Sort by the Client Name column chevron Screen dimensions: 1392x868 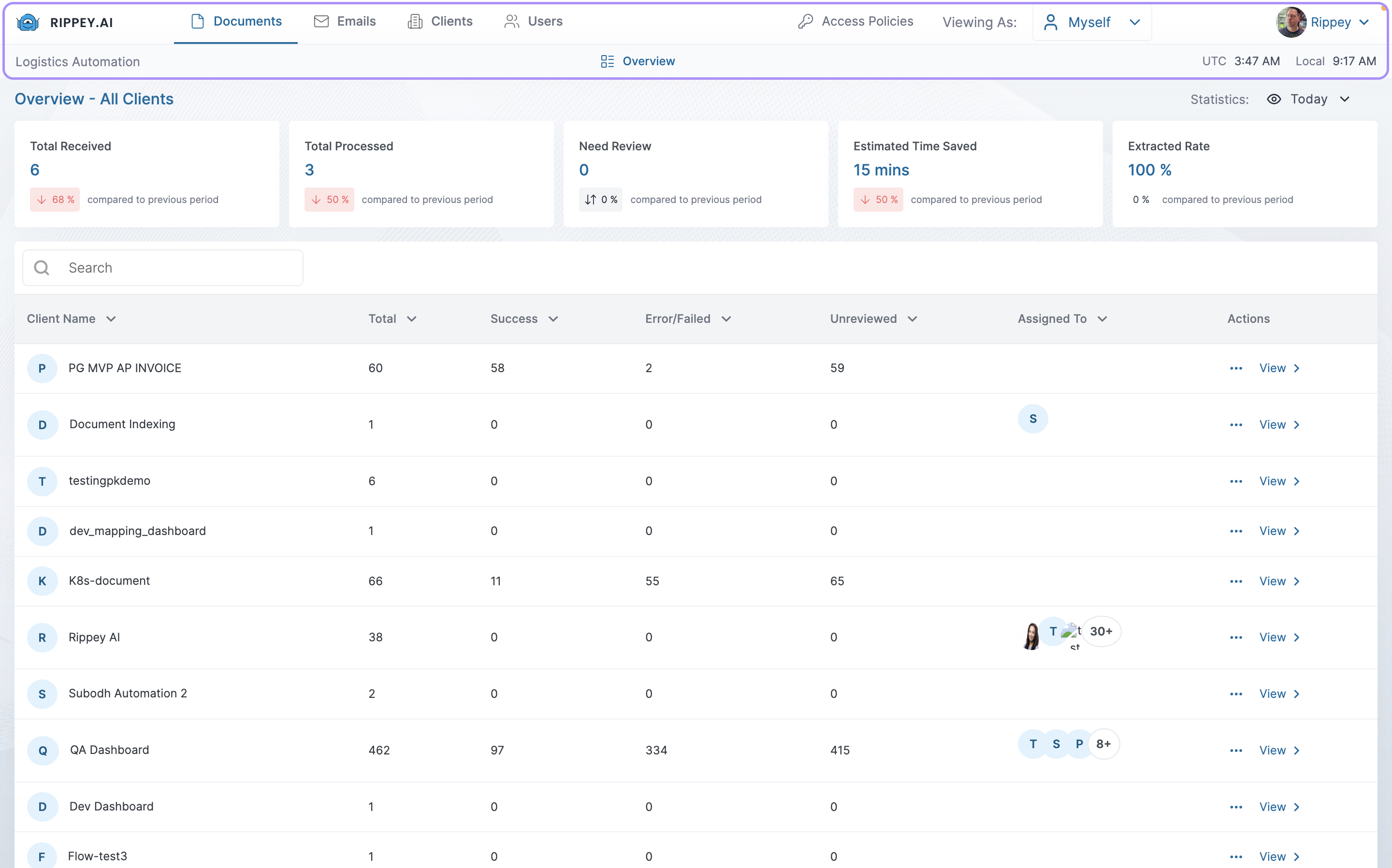111,319
